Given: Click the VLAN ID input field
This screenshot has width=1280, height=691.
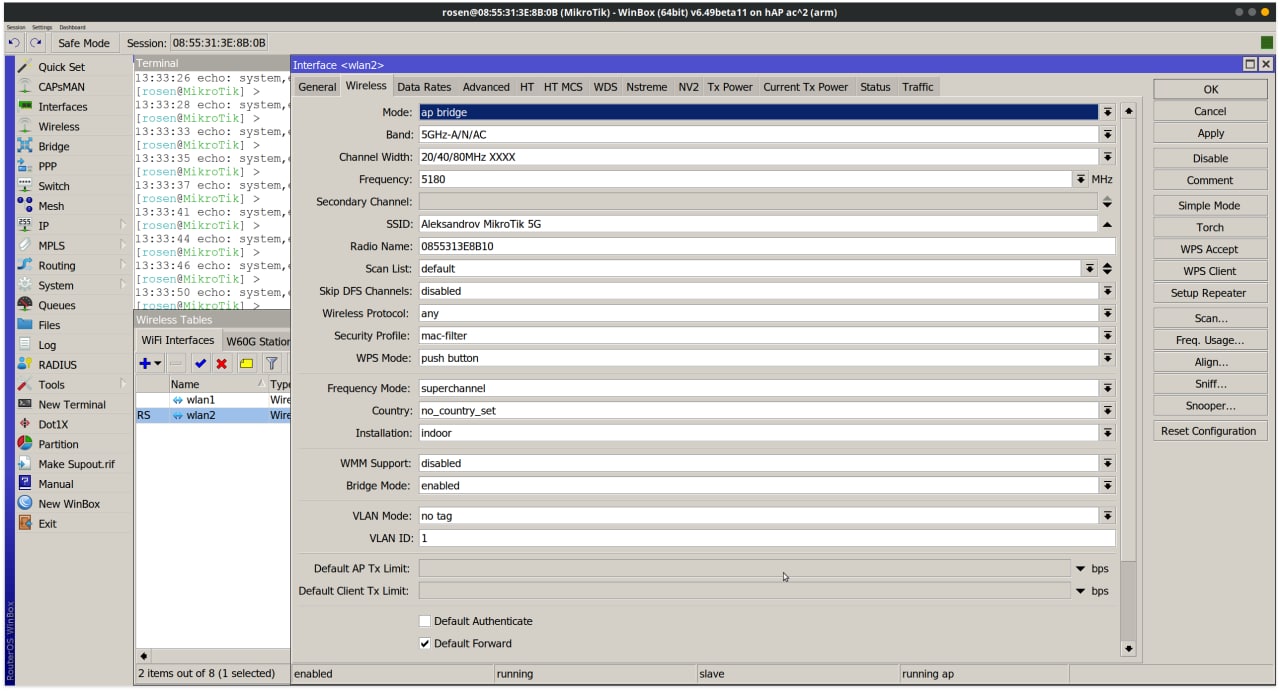Looking at the screenshot, I should 766,538.
